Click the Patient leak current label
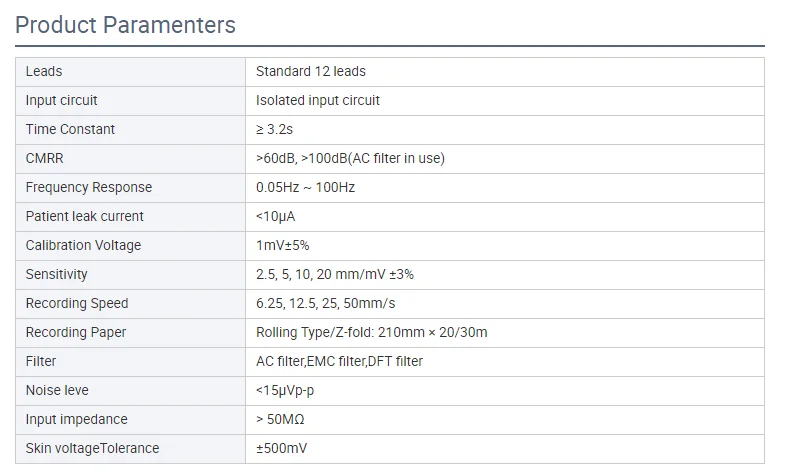 click(x=85, y=216)
